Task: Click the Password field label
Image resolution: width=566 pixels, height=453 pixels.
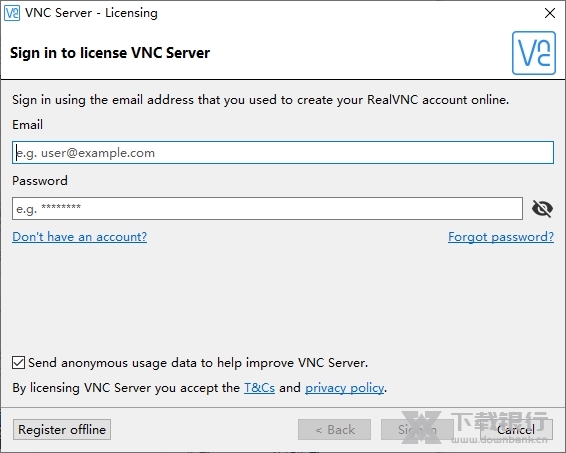Action: point(40,180)
